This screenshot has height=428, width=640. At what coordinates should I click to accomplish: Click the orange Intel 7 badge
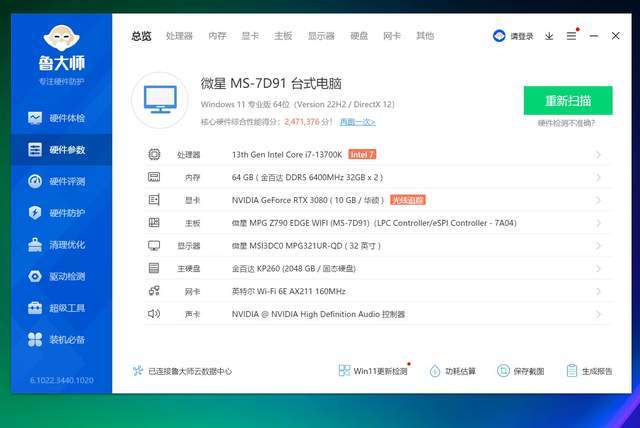click(x=362, y=155)
